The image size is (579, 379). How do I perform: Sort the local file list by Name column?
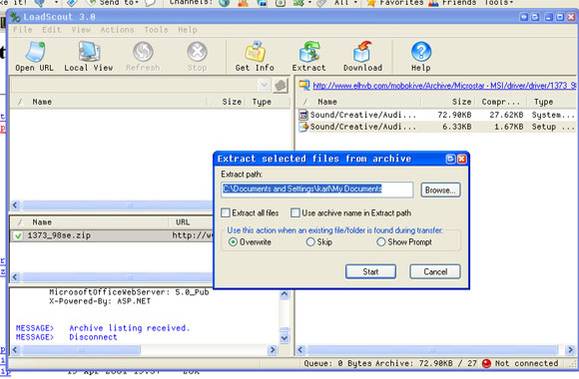pos(109,102)
